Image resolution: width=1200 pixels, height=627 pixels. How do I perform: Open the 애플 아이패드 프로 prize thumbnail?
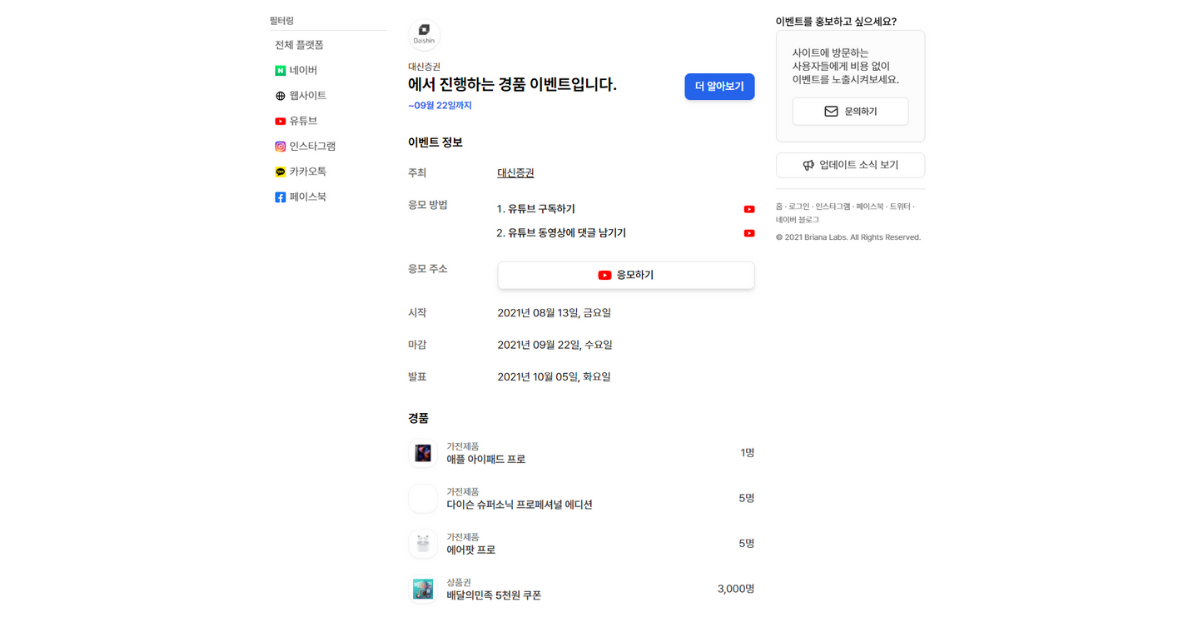click(423, 453)
